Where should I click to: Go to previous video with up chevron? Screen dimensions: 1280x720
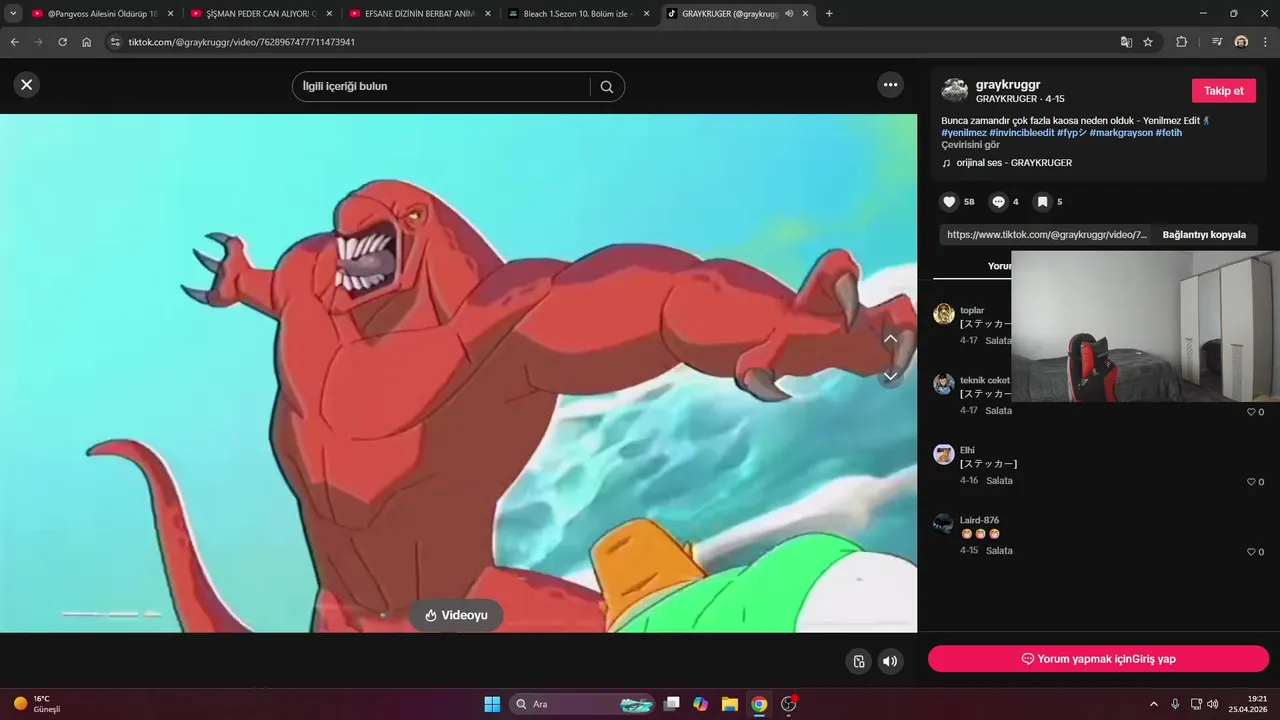pyautogui.click(x=890, y=339)
